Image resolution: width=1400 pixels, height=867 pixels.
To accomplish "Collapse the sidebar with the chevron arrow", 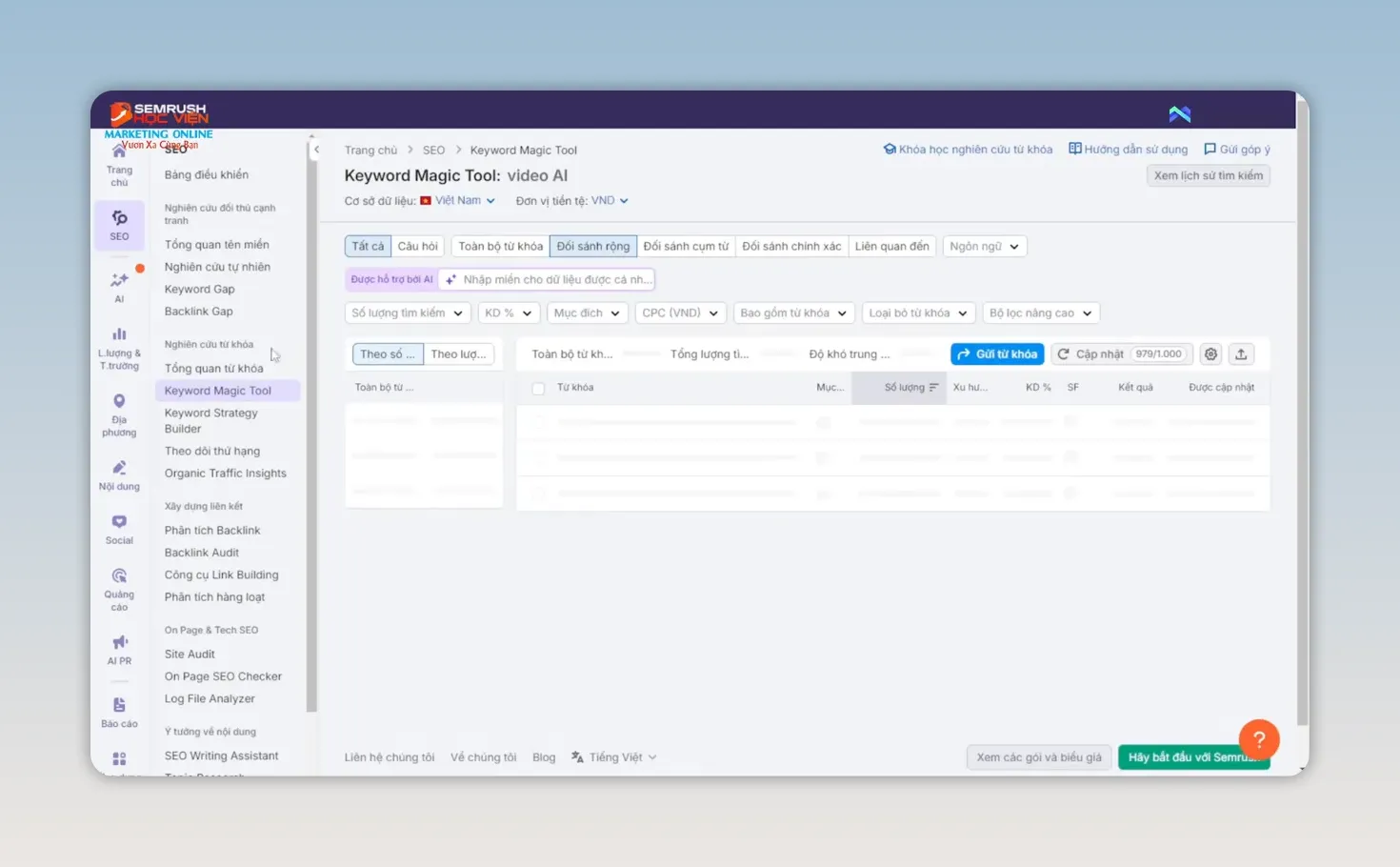I will pos(316,150).
